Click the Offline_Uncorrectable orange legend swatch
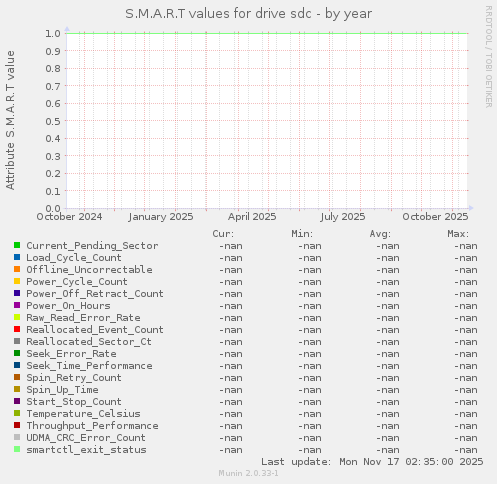Screen dimensions: 497x484 tap(17, 269)
